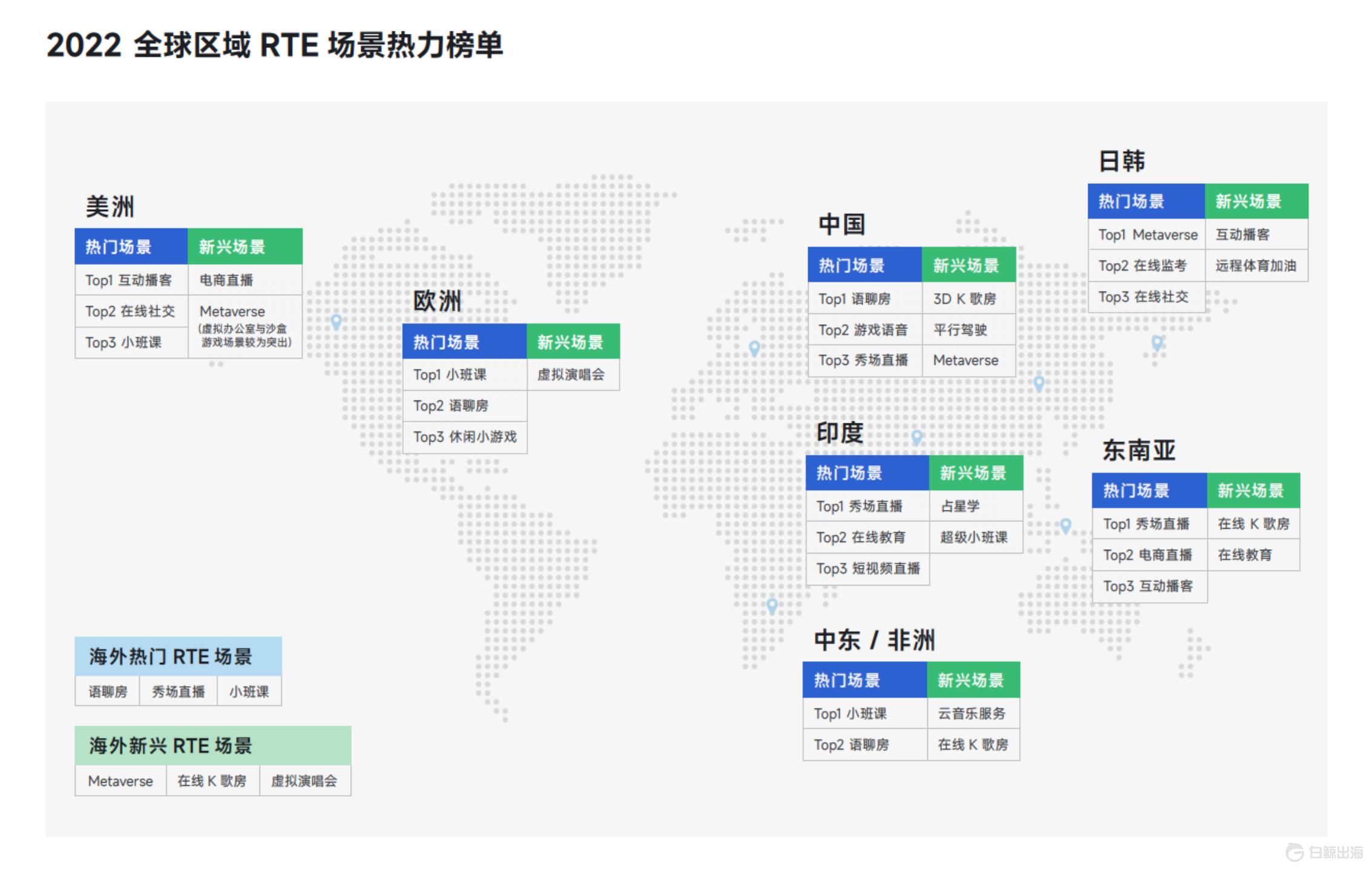Screen dimensions: 1372x871
Task: Select the map pin next to 印度 heading
Action: 916,436
